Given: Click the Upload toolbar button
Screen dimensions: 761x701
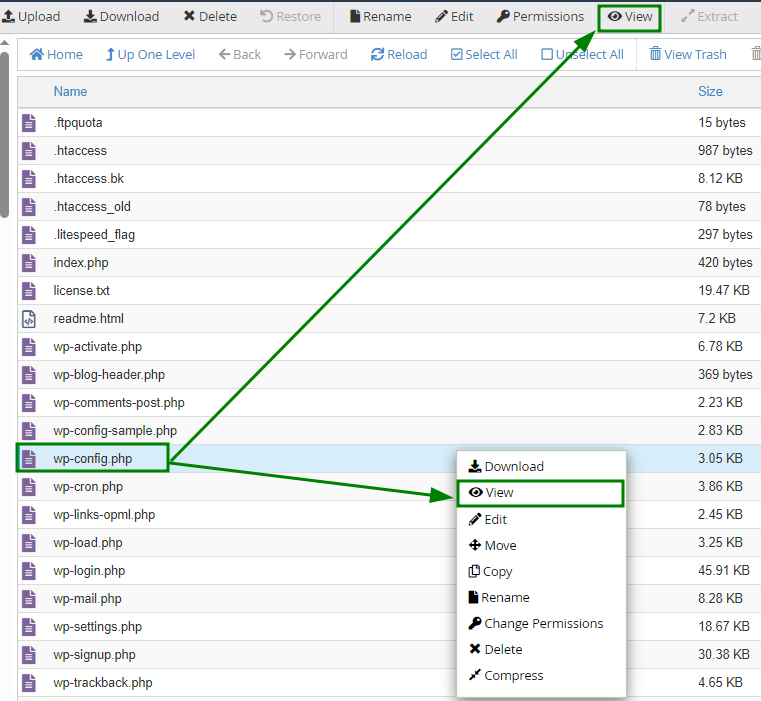Looking at the screenshot, I should click(x=31, y=16).
